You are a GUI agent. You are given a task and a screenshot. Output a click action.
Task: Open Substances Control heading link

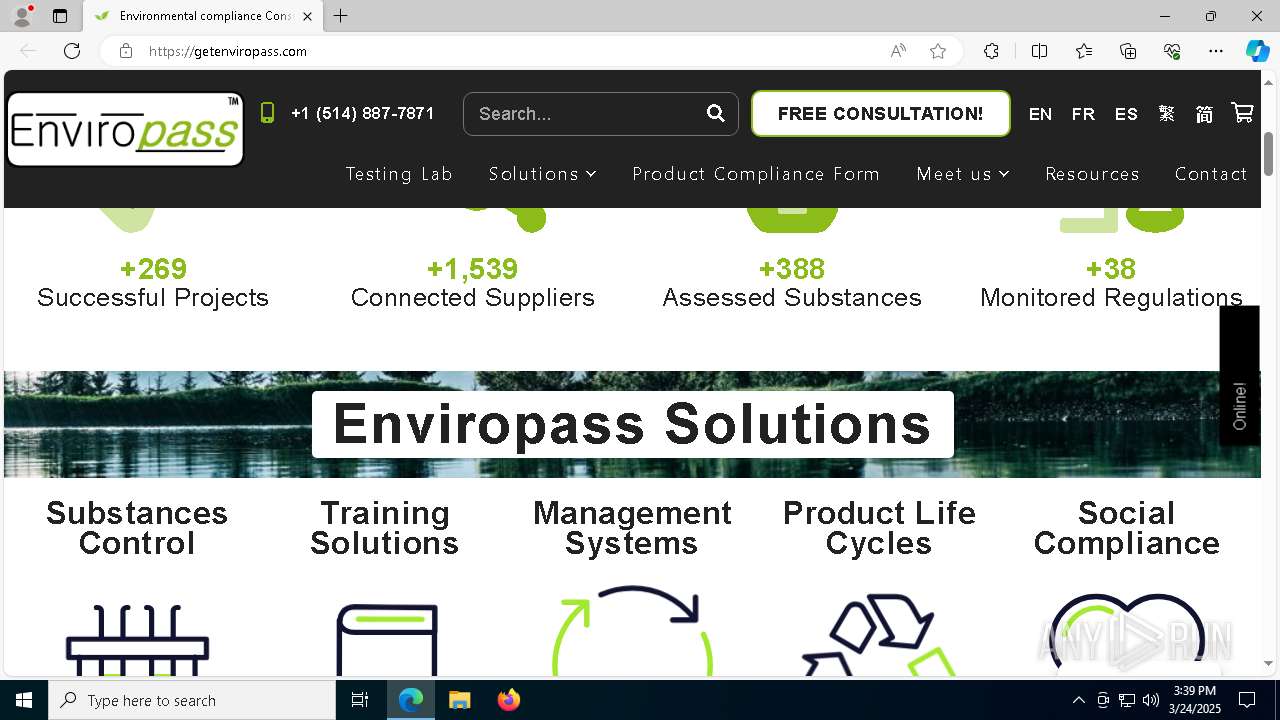click(137, 528)
